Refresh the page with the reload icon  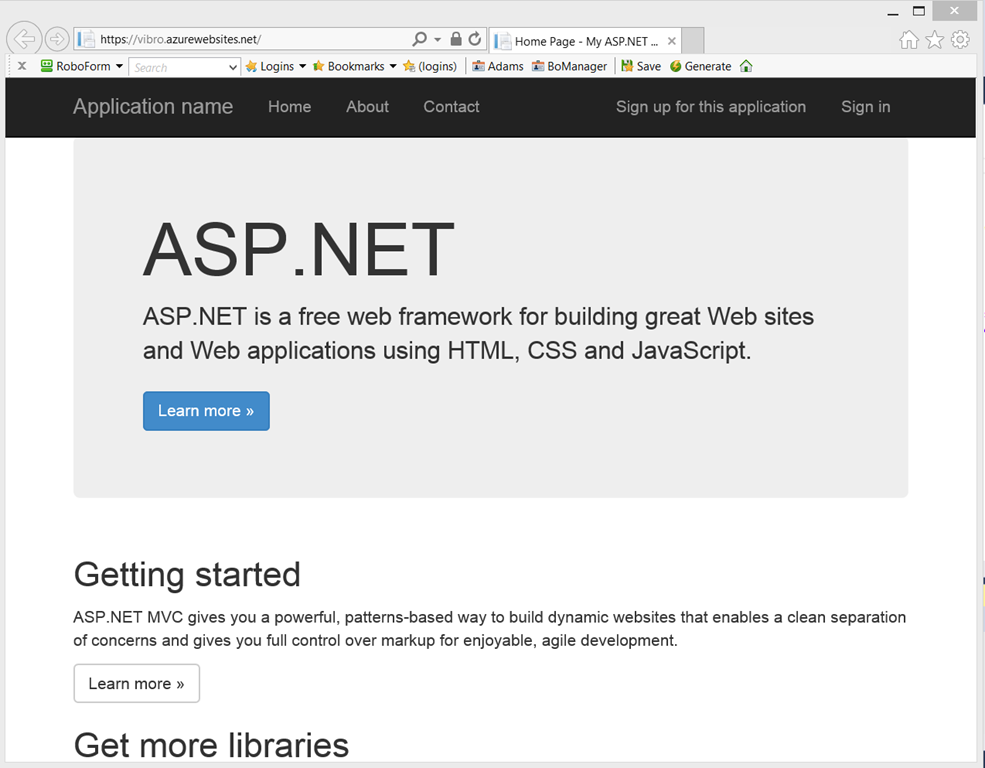click(475, 39)
